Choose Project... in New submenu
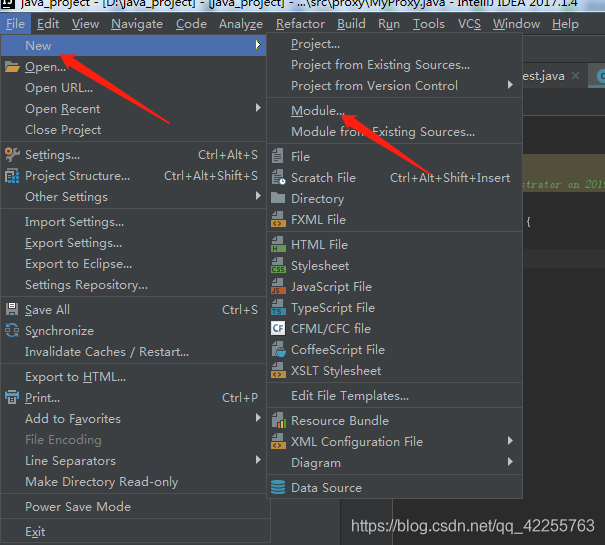This screenshot has width=605, height=545. pyautogui.click(x=394, y=44)
